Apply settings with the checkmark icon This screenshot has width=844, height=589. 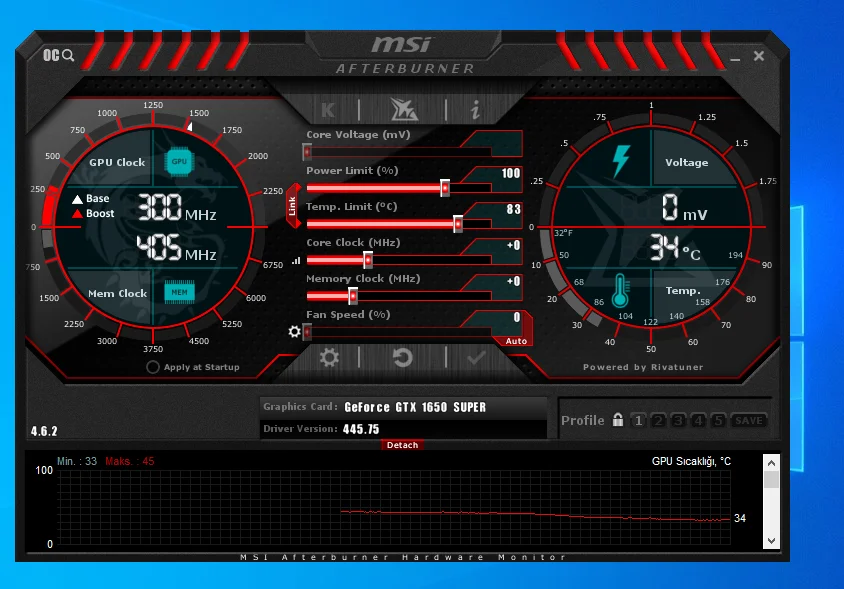click(476, 357)
